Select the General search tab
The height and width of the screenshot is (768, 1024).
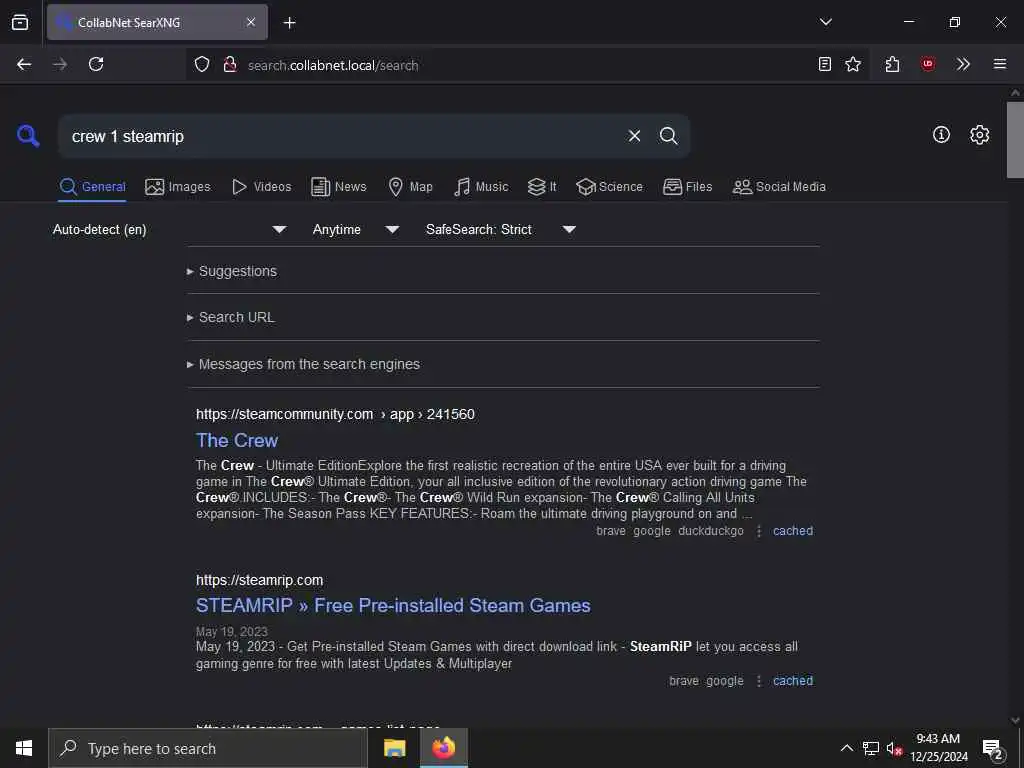point(92,187)
